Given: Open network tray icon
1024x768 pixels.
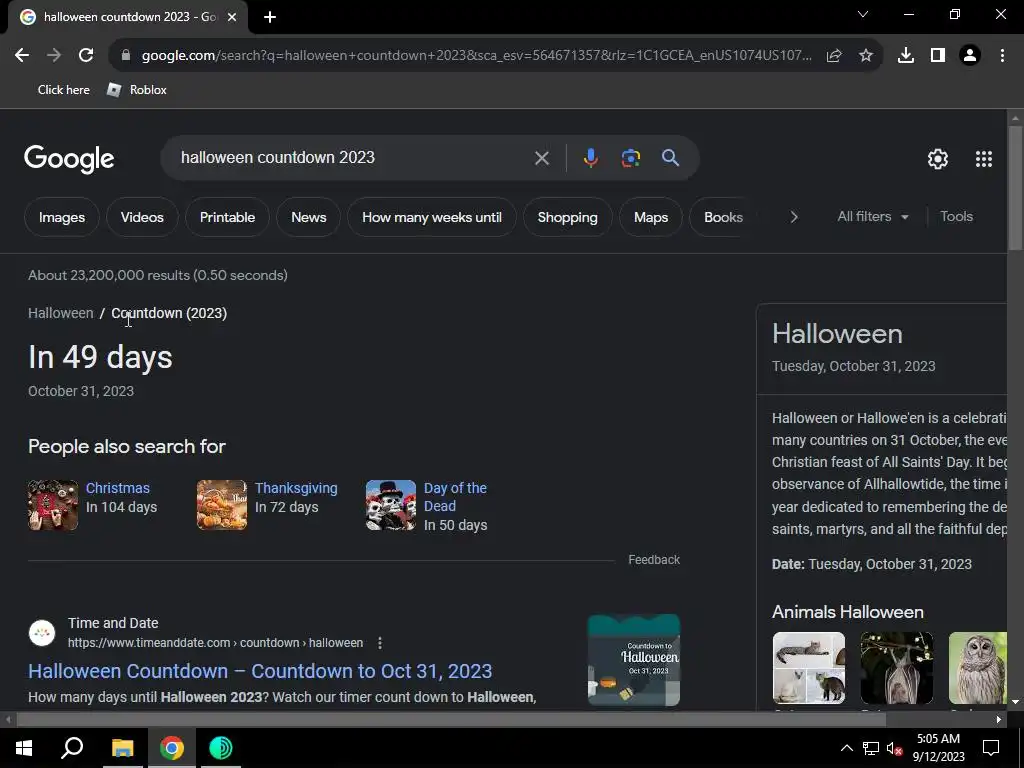Looking at the screenshot, I should (871, 748).
